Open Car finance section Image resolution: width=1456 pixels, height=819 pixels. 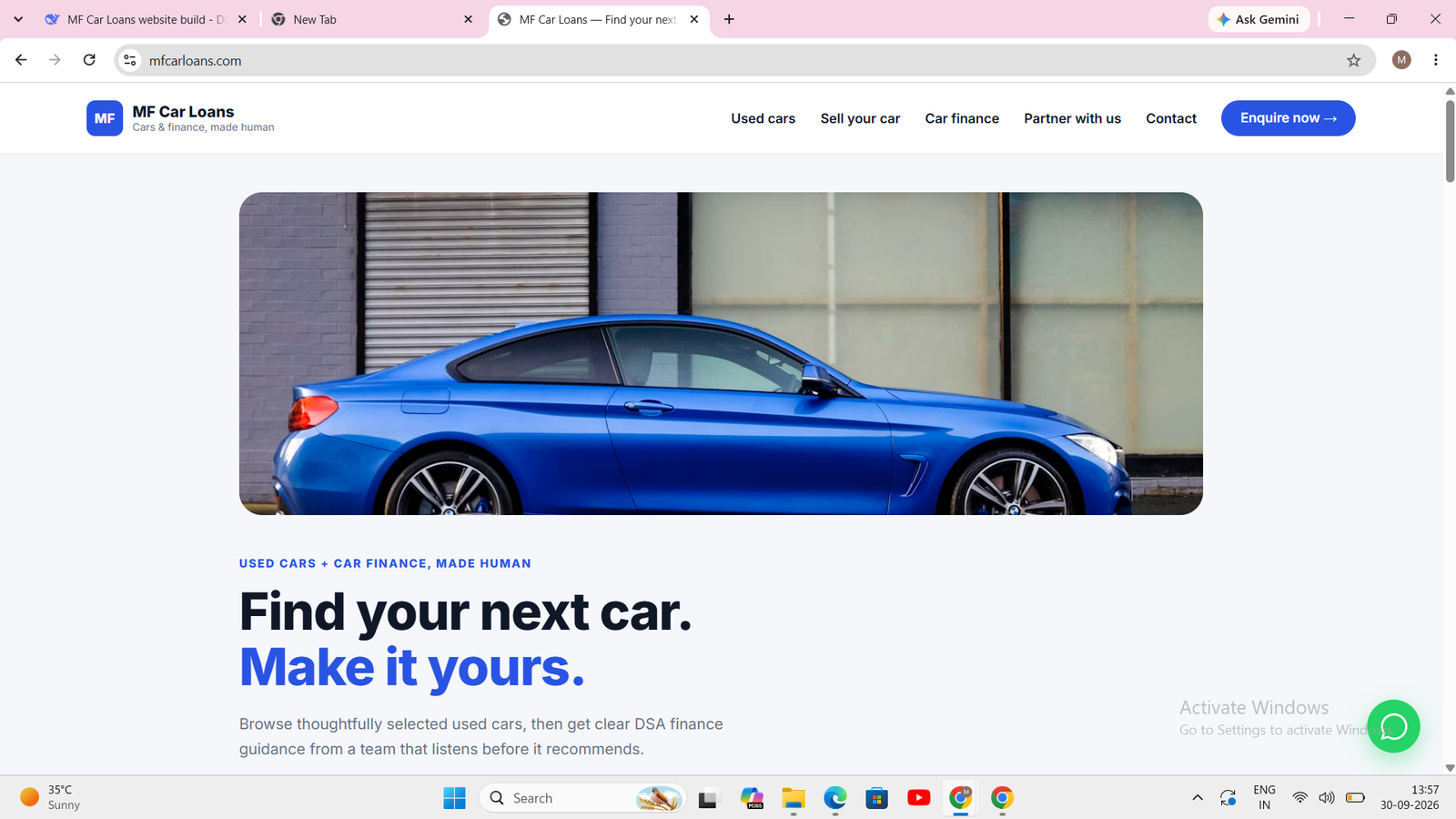click(x=962, y=118)
